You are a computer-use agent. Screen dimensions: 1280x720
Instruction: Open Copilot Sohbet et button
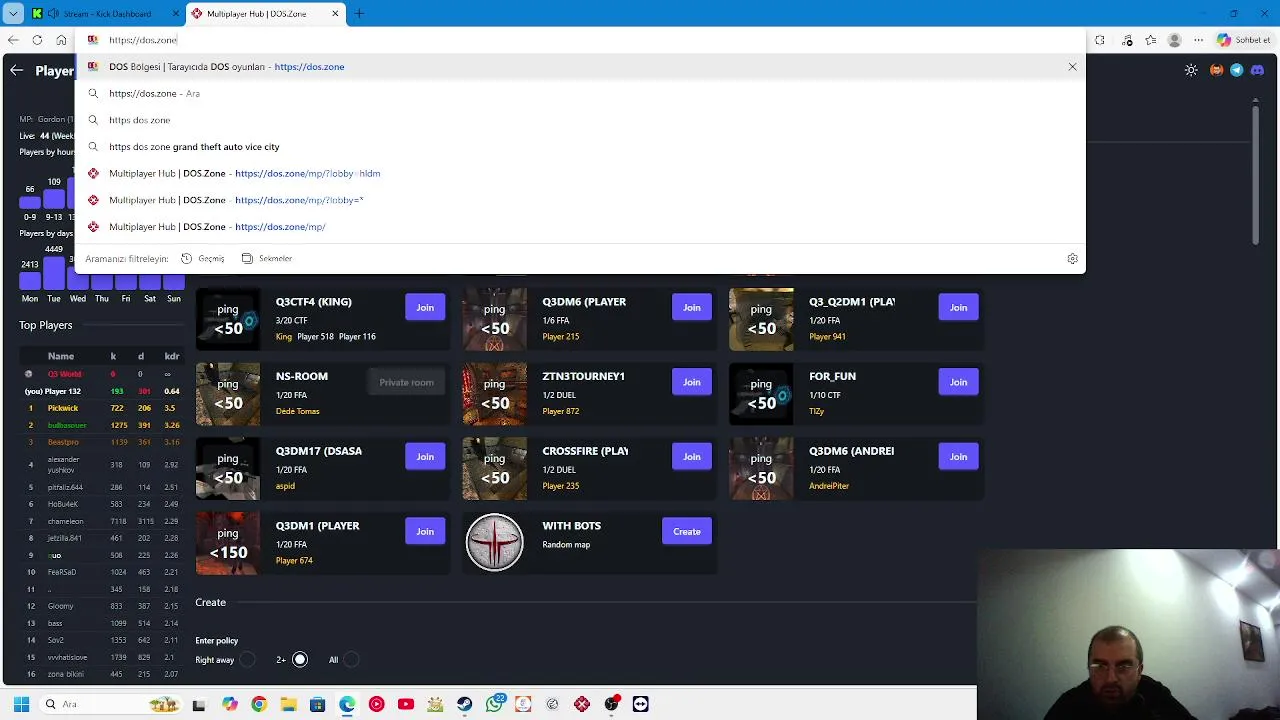pyautogui.click(x=1245, y=40)
